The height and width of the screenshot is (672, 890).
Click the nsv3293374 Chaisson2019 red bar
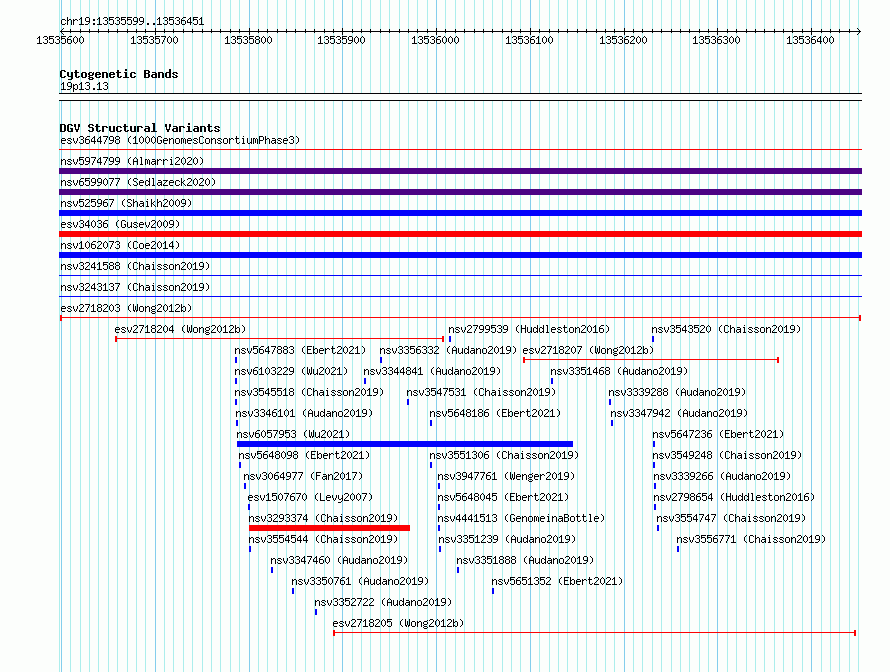tap(329, 528)
